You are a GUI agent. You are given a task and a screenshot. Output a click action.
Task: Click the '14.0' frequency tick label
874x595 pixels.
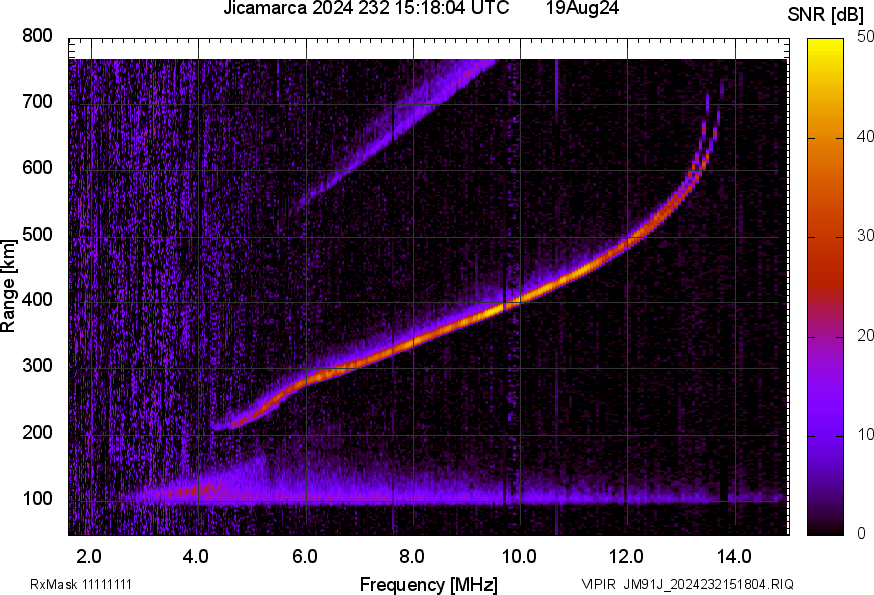tap(734, 556)
